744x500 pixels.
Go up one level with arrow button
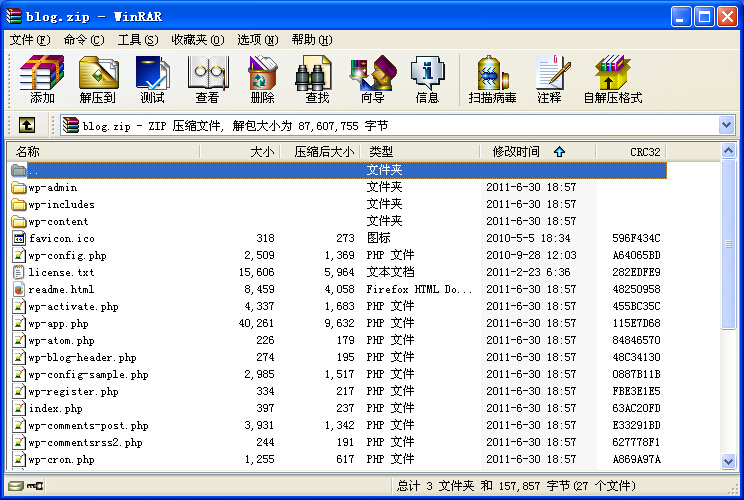(x=27, y=126)
